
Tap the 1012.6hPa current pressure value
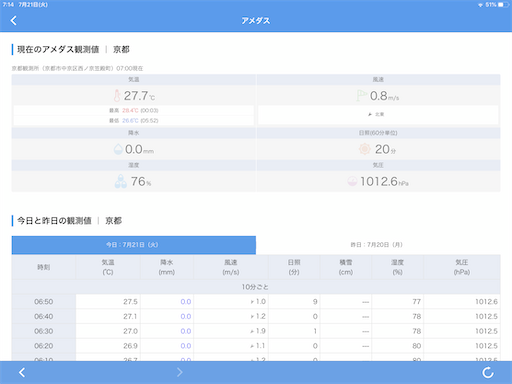[384, 182]
